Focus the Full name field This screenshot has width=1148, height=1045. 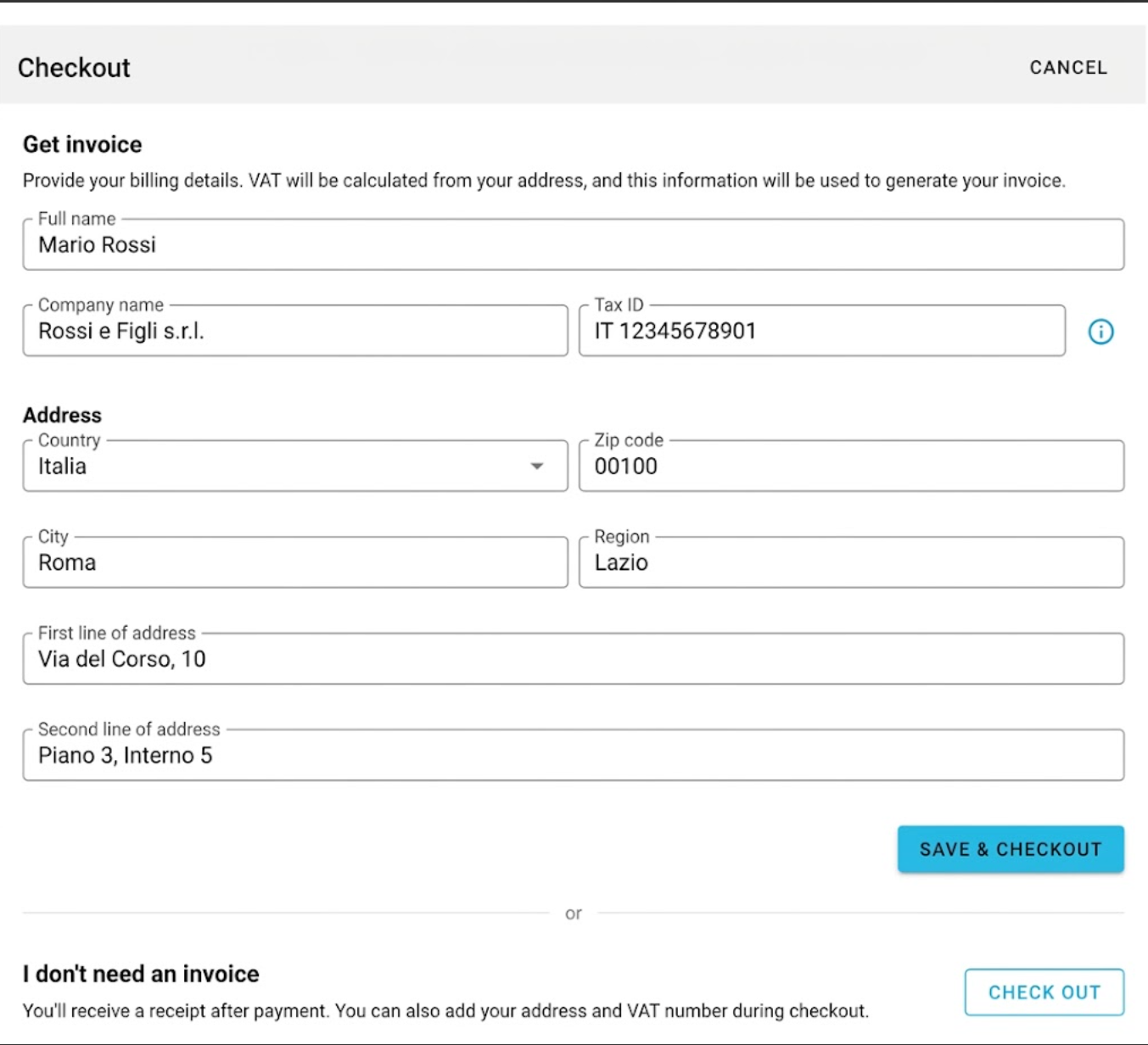coord(574,244)
